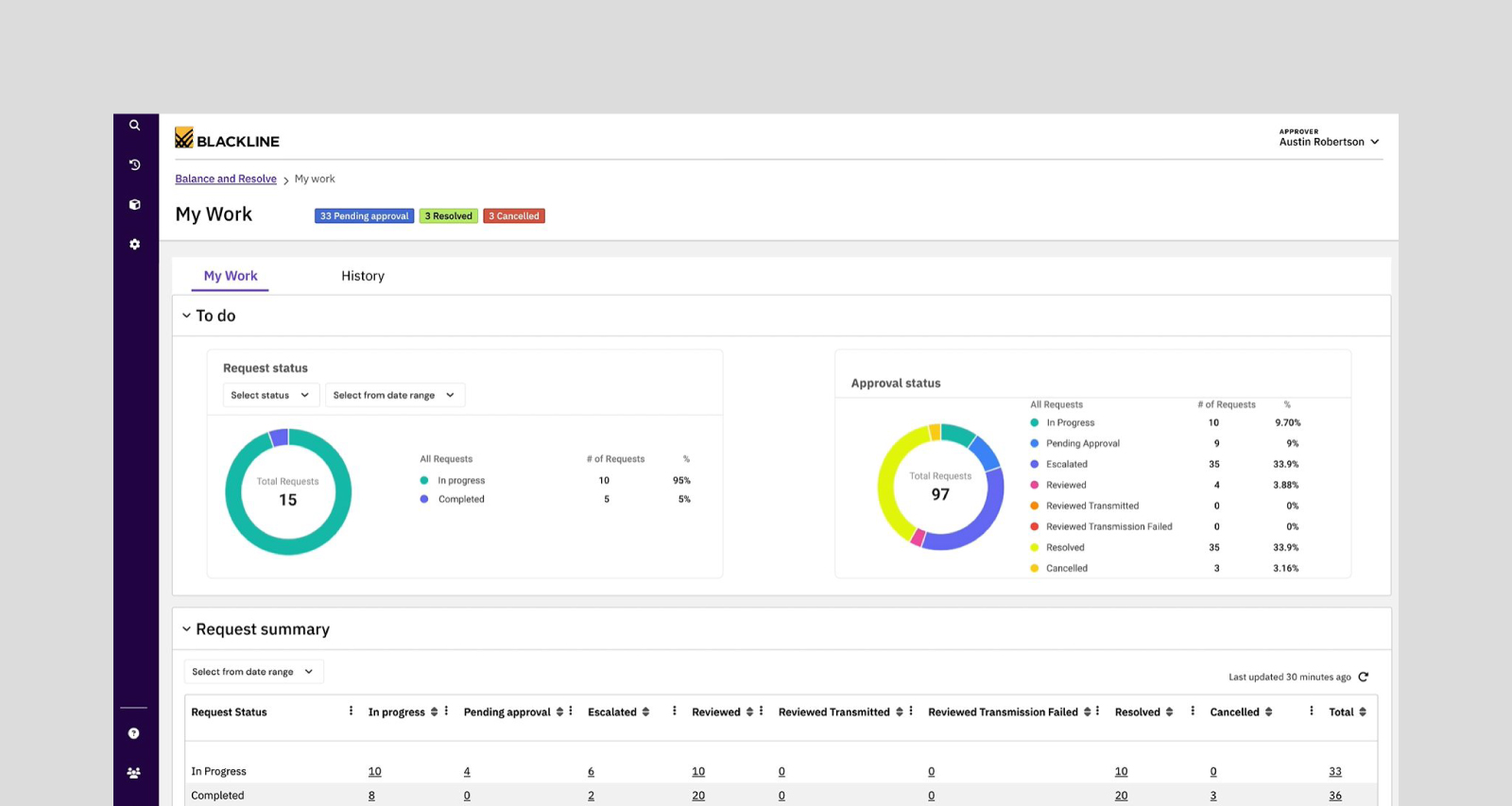Click the Escalated legend color dot

1035,464
